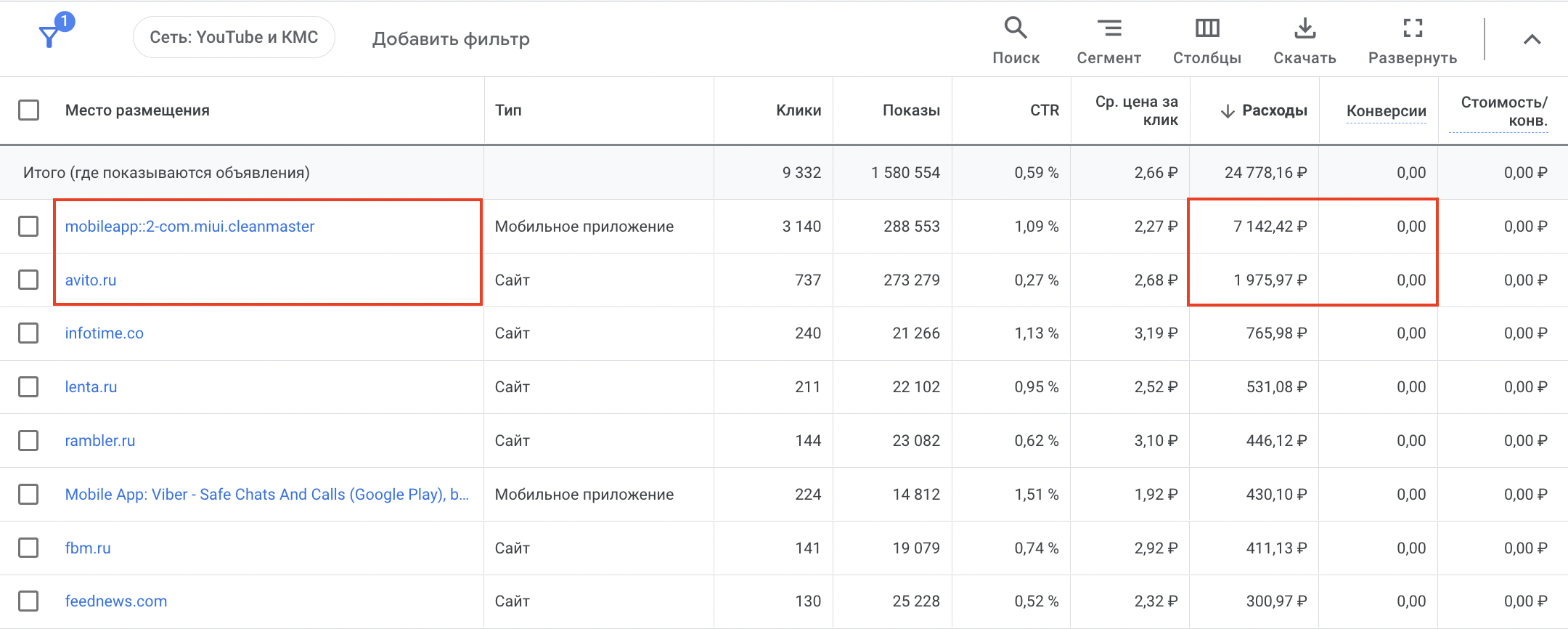Check the mobileapp cleanmaster row checkbox

28,227
